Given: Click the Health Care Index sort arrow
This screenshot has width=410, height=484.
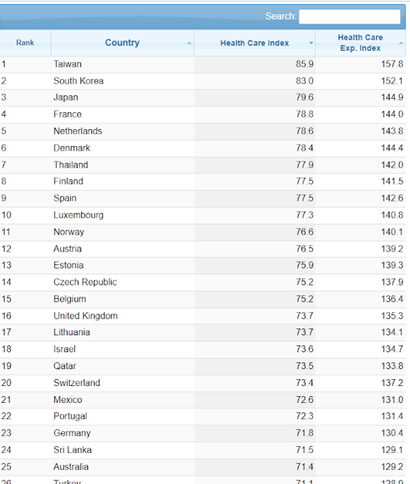Looking at the screenshot, I should (311, 43).
